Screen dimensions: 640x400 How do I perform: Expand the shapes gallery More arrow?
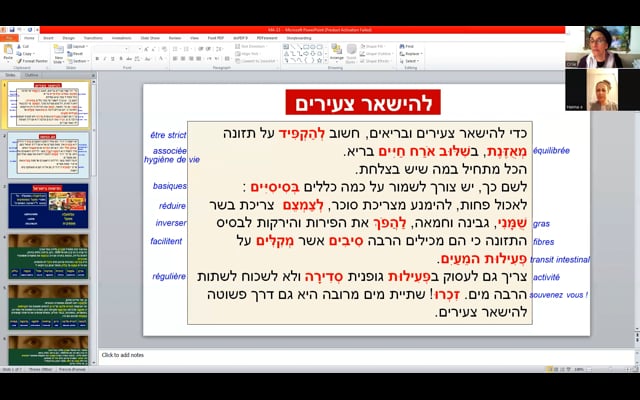tap(326, 61)
